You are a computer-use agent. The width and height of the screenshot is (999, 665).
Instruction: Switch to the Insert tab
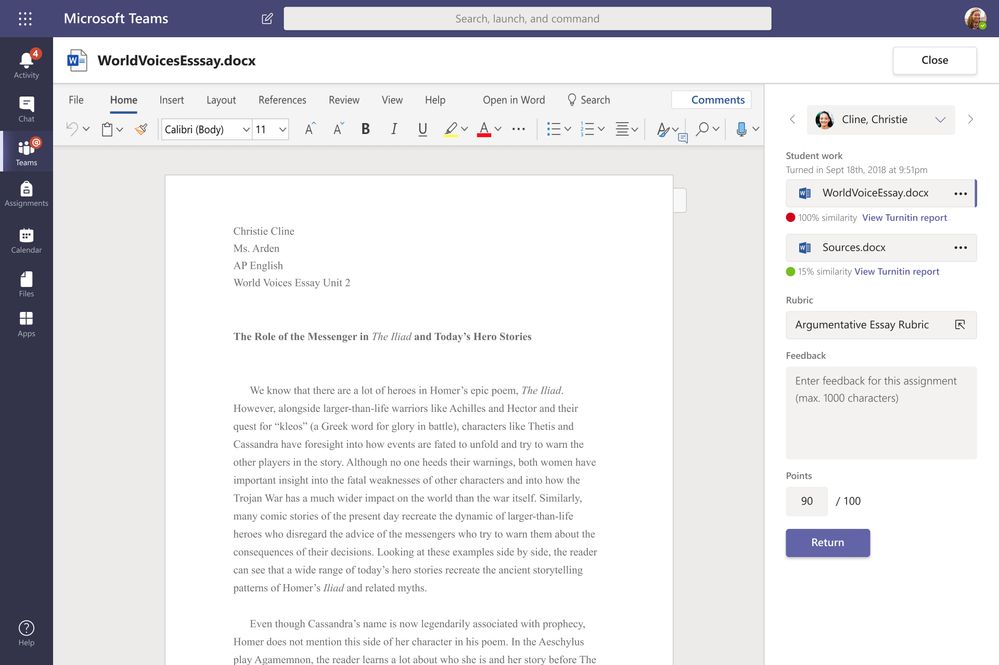171,100
